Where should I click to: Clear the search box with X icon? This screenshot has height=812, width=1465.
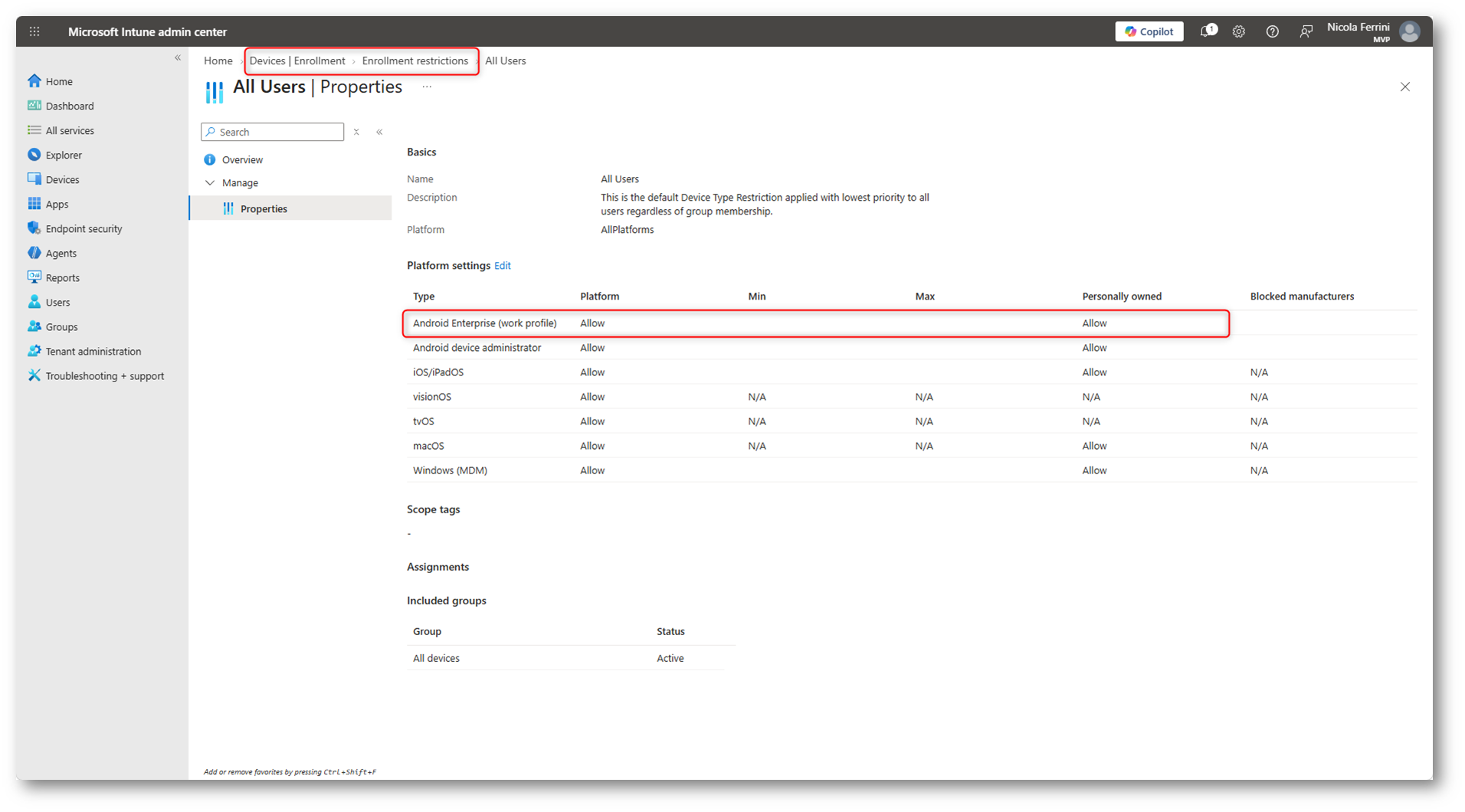(x=356, y=132)
